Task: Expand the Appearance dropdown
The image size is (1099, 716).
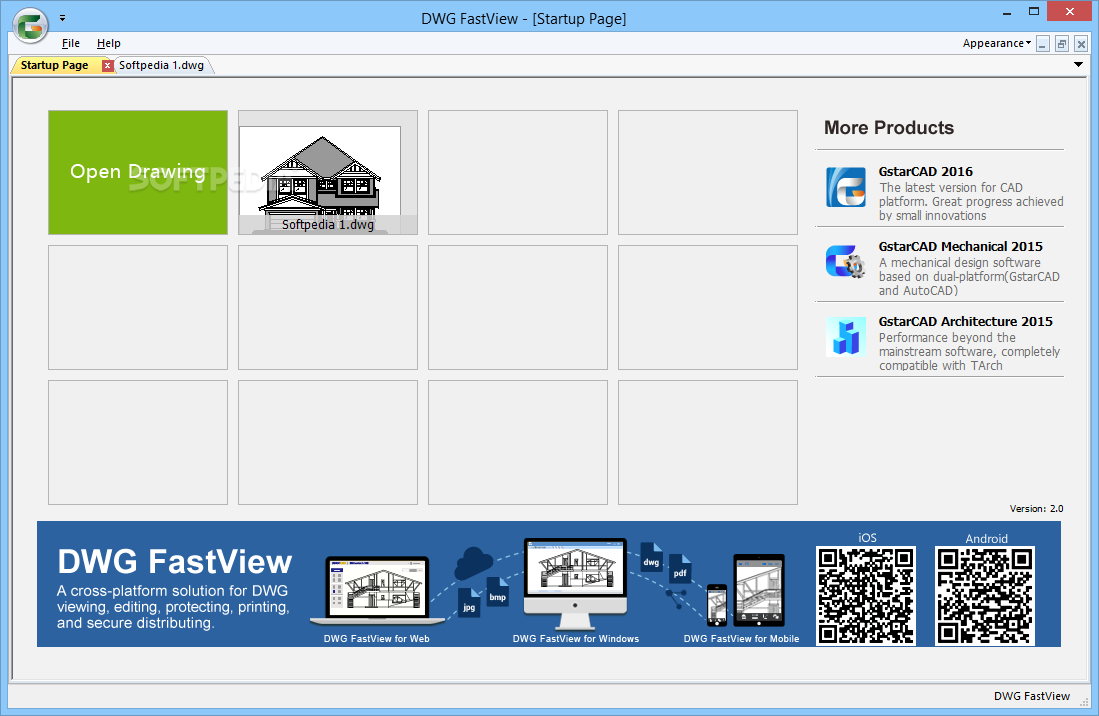Action: [x=997, y=43]
